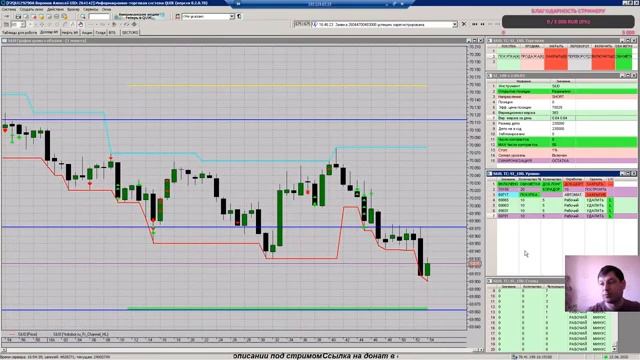Click the red ДОБ.ШОРТ cell in levels table
Viewport: 640px width, 360px height.
(x=573, y=184)
